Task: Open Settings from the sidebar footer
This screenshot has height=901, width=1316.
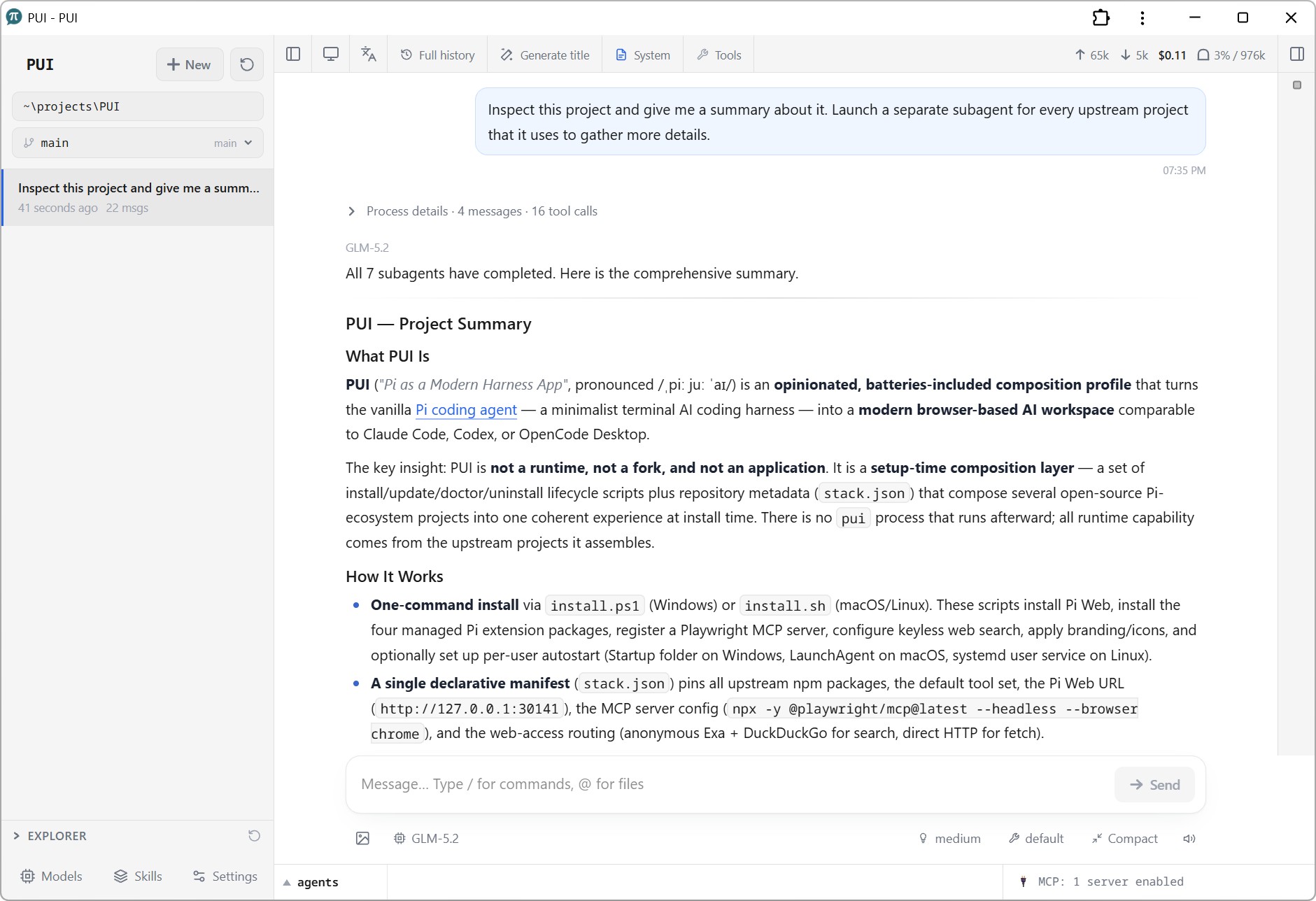Action: click(x=225, y=877)
